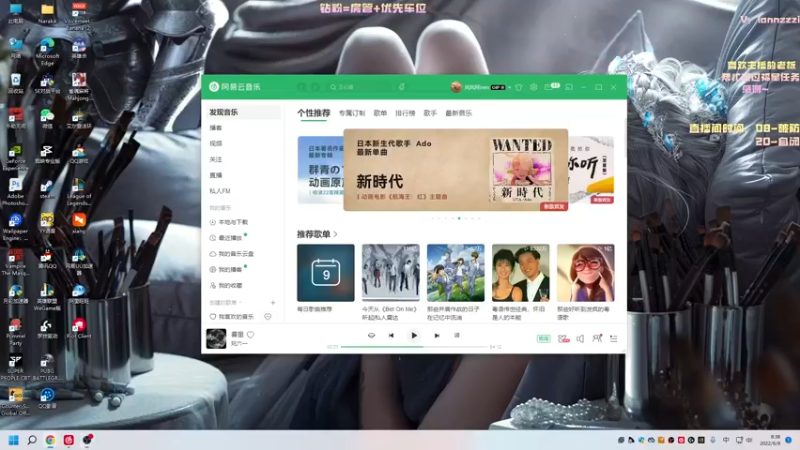Open the settings gear in the header
This screenshot has width=800, height=450.
(533, 87)
